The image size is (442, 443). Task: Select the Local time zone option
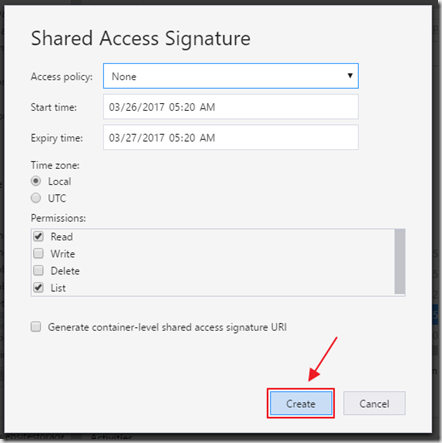(36, 181)
